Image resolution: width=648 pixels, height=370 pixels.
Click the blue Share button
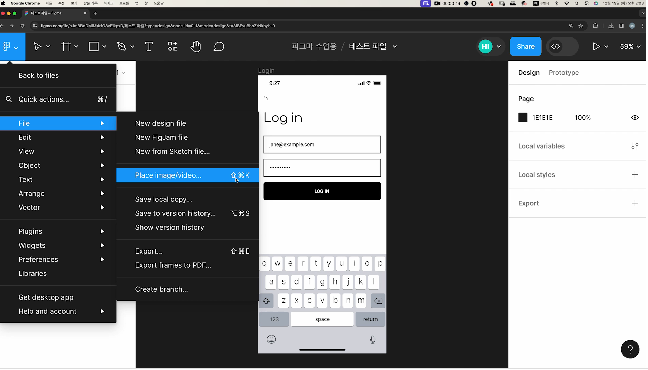tap(525, 47)
